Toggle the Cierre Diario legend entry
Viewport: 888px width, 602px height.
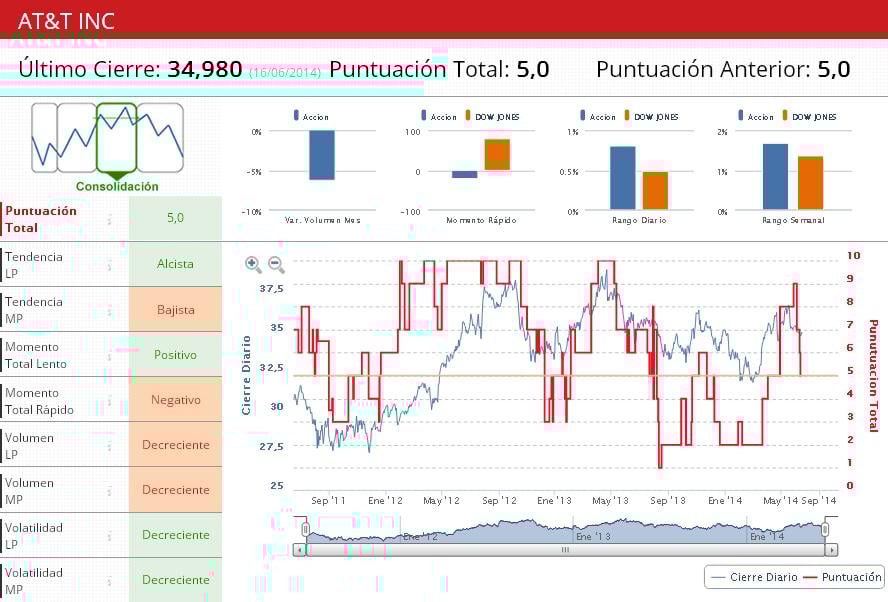[x=754, y=577]
